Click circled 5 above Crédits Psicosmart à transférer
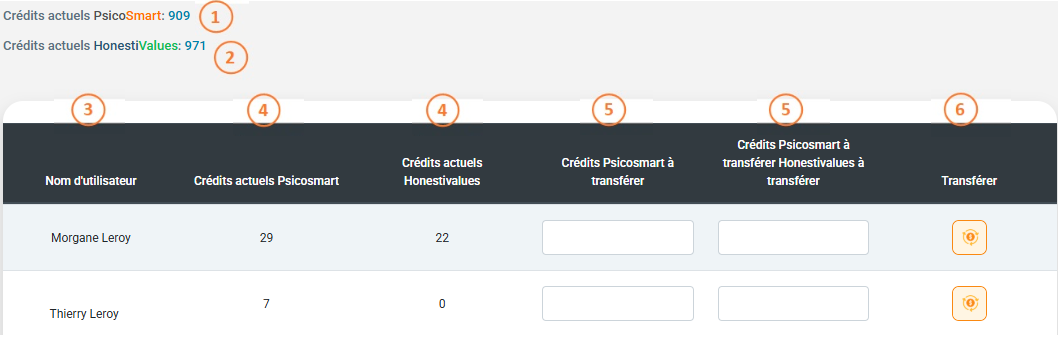Screen dimensions: 1058x362 pos(609,111)
